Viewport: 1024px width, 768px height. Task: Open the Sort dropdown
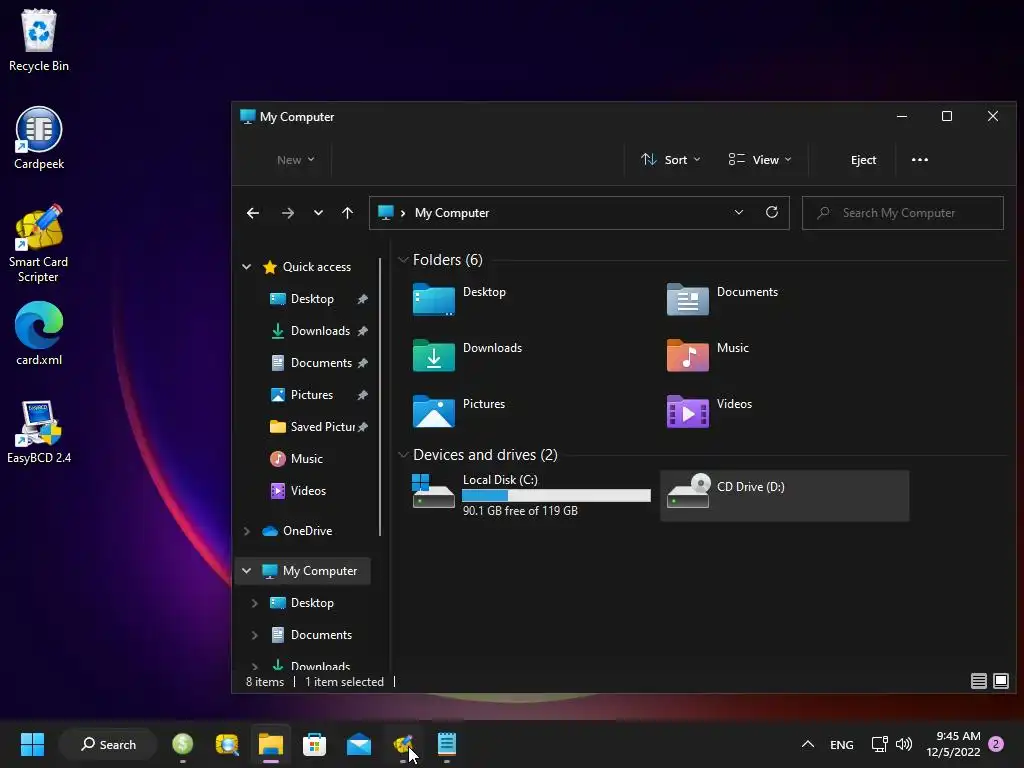click(671, 159)
